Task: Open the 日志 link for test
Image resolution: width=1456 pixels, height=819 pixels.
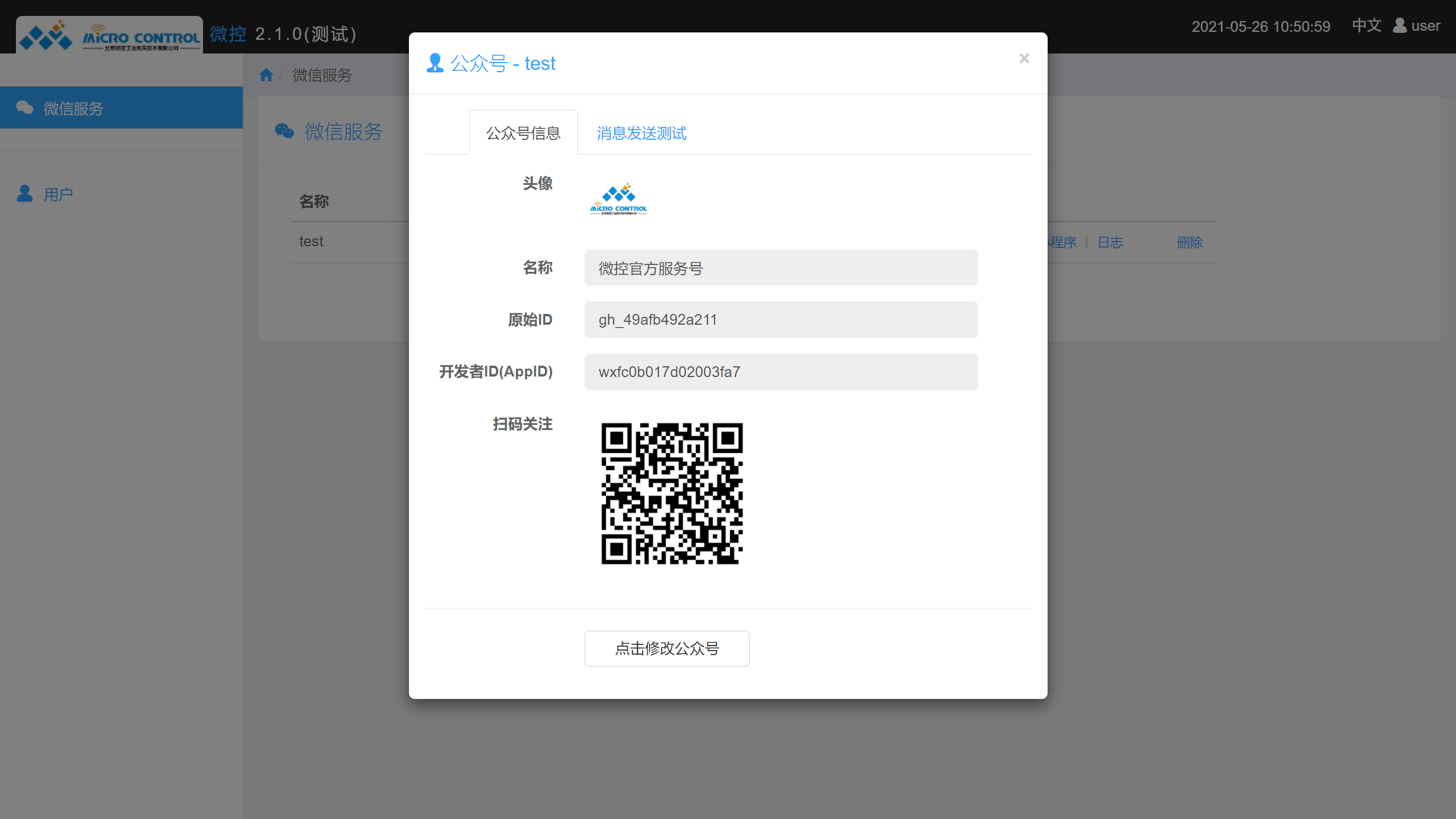Action: click(1109, 242)
